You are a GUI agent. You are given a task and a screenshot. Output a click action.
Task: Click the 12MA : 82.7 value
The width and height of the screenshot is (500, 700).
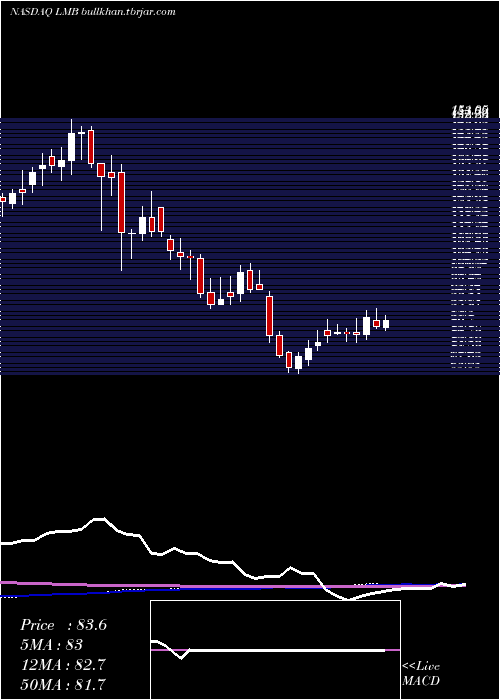pyautogui.click(x=63, y=665)
